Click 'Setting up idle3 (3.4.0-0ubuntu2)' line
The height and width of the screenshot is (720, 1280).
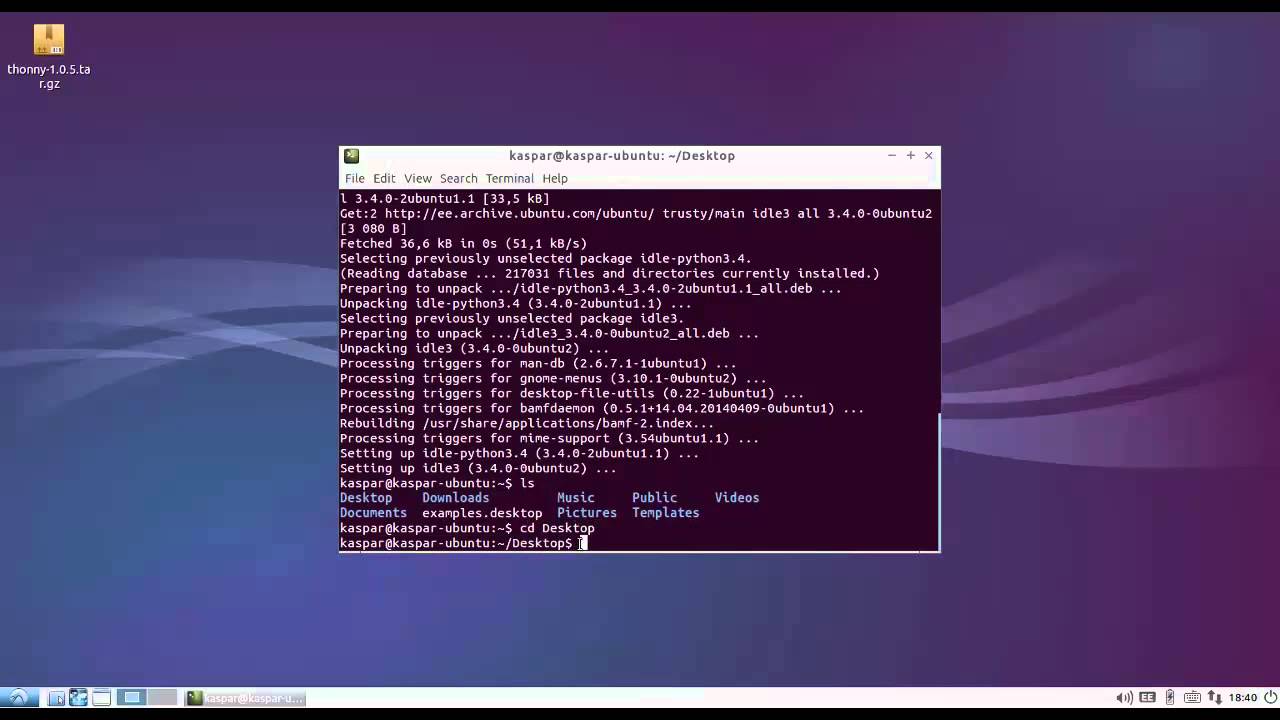tap(478, 469)
